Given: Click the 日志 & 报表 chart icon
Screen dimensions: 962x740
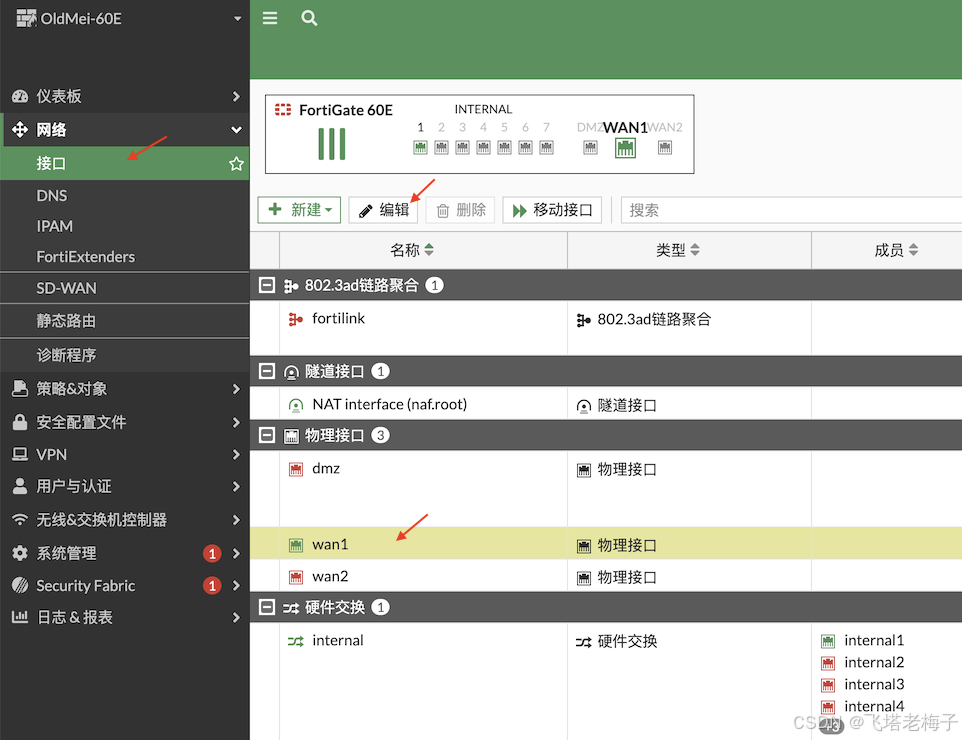Looking at the screenshot, I should coord(20,617).
